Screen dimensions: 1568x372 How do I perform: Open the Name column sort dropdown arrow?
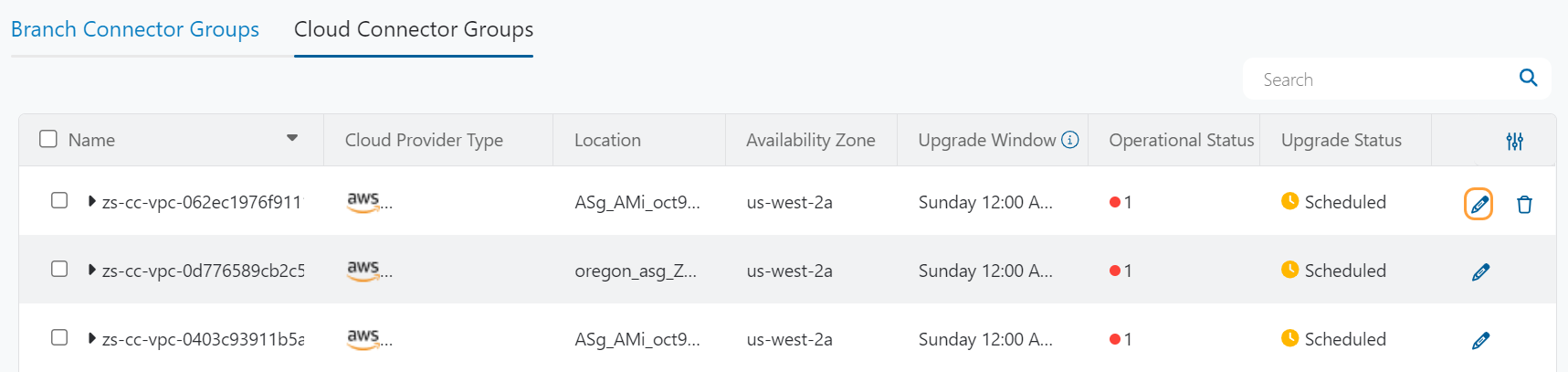pyautogui.click(x=292, y=138)
